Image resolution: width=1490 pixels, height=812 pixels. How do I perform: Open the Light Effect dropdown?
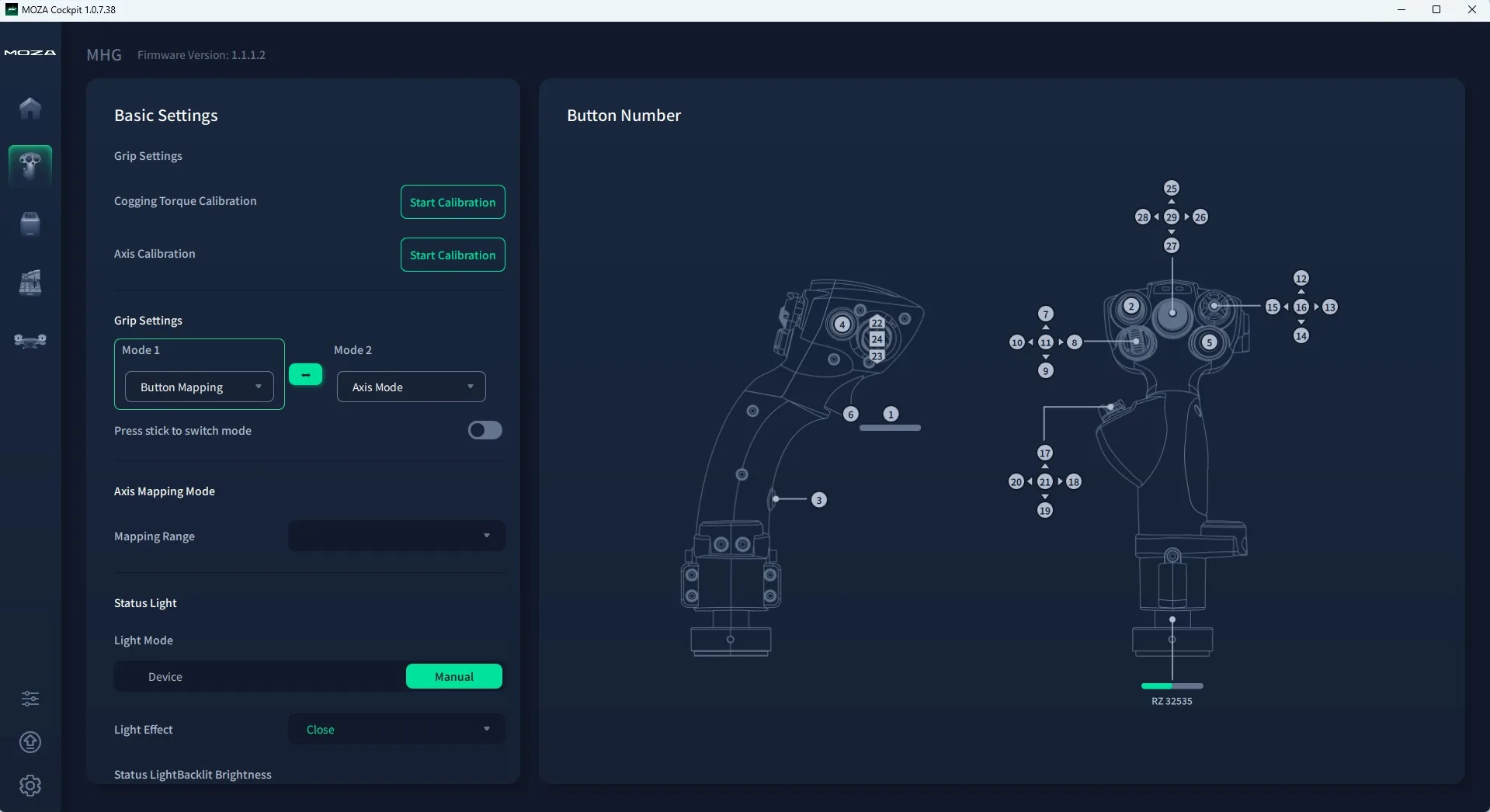tap(397, 730)
